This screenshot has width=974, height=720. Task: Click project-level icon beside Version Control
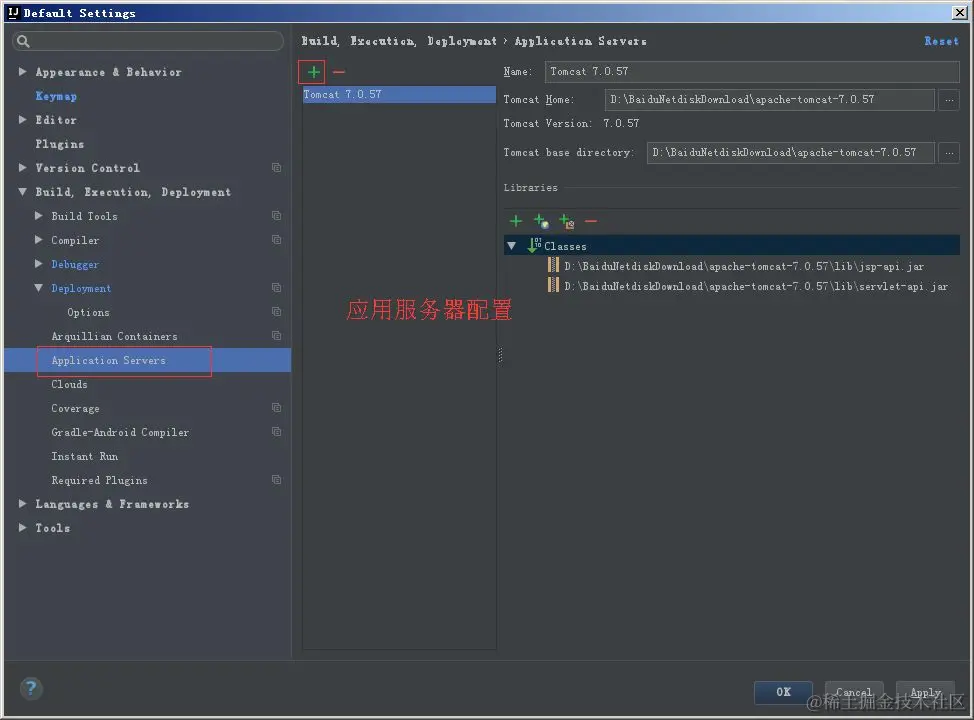click(x=276, y=168)
